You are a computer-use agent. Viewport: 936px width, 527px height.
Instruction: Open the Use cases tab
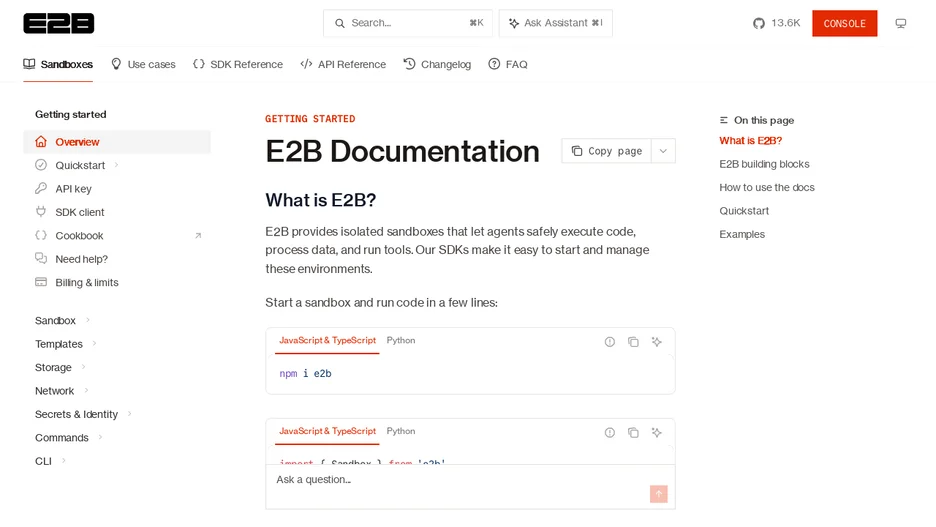point(143,64)
